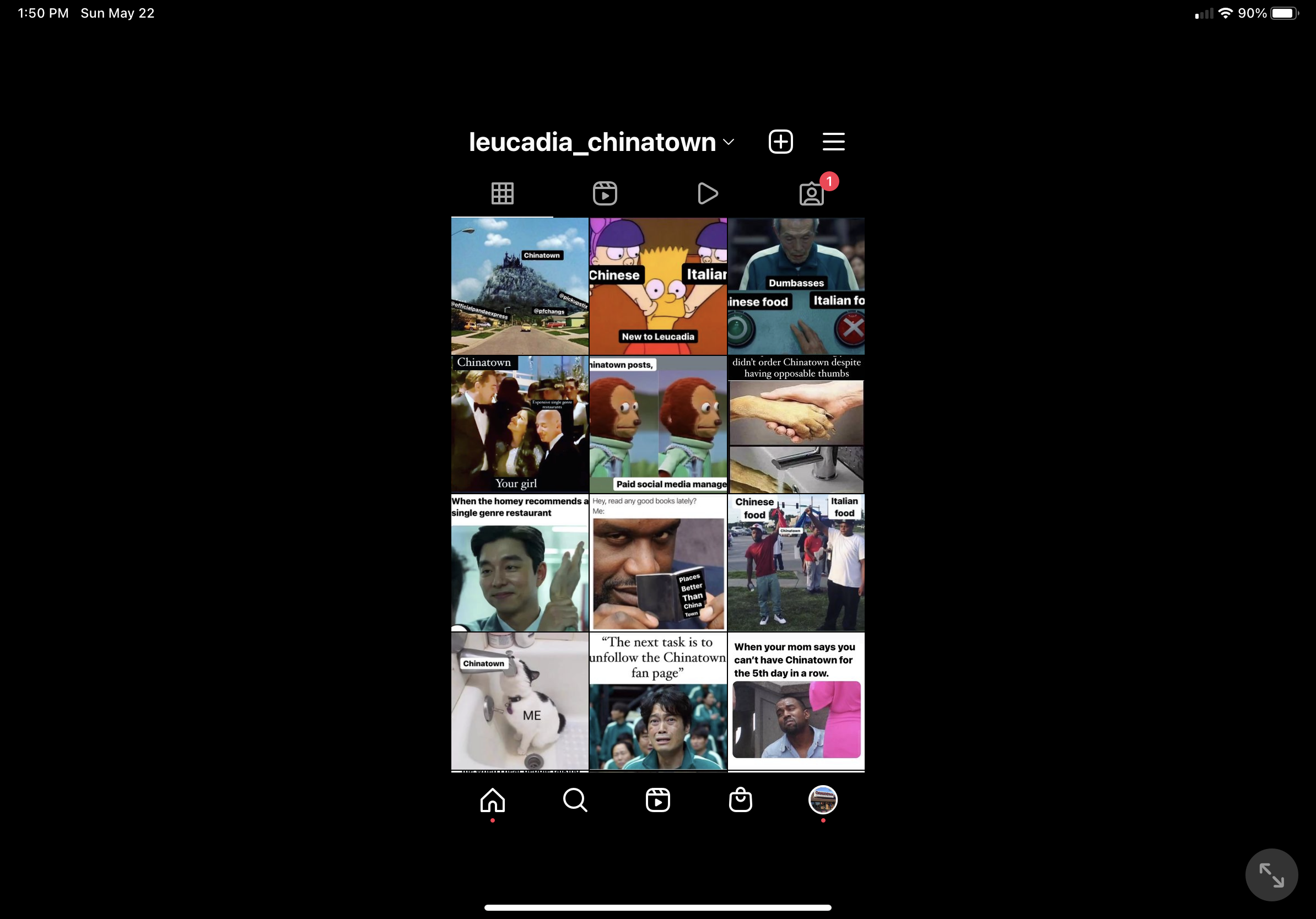Open the Chinese food Italian food flag post
Image resolution: width=1316 pixels, height=919 pixels.
[796, 563]
